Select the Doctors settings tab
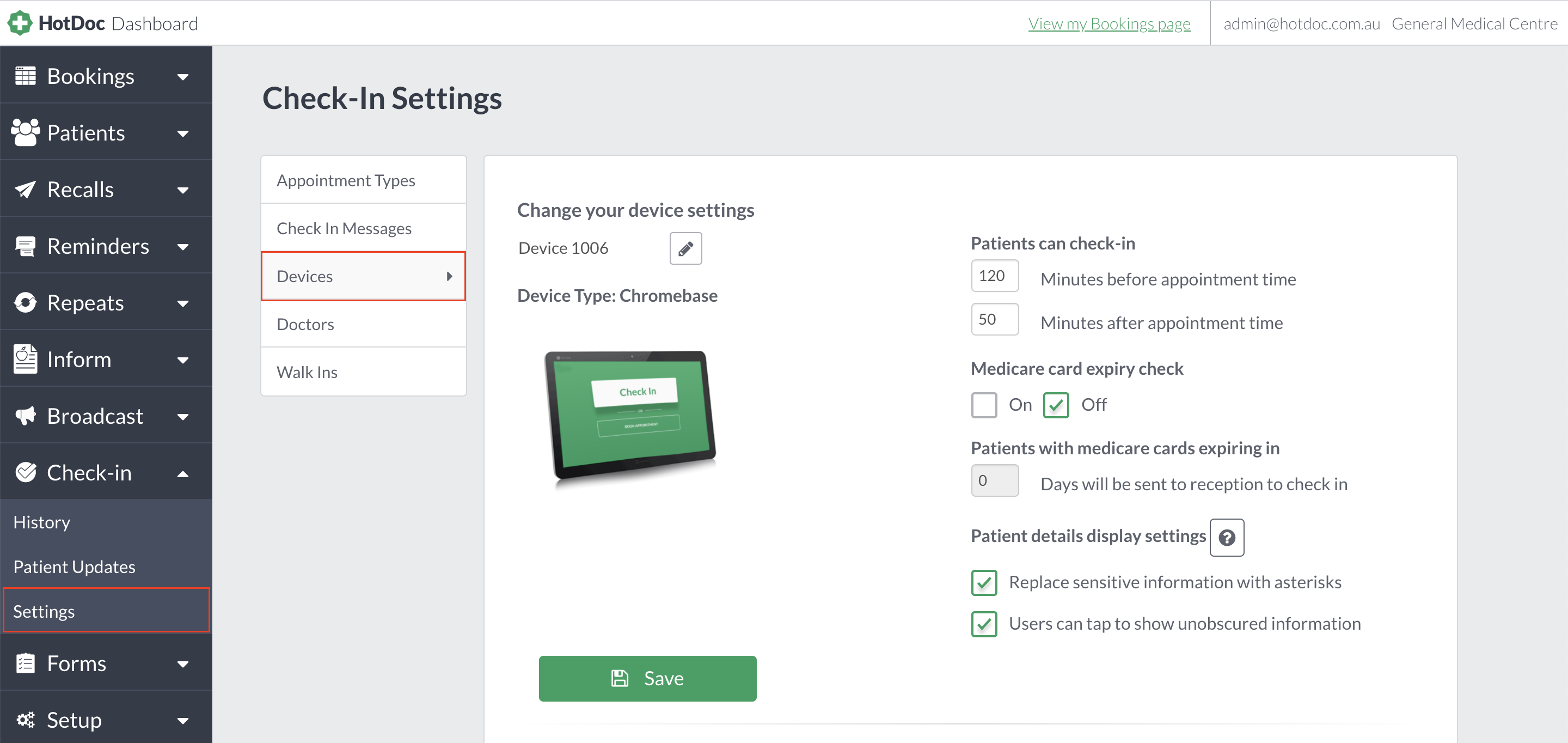The width and height of the screenshot is (1568, 743). pos(363,324)
